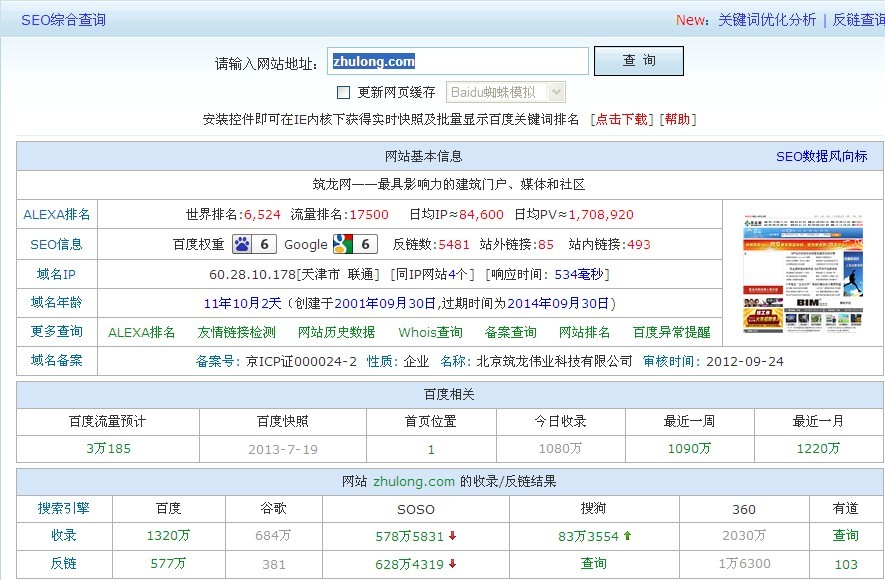The image size is (885, 580).
Task: Click the 日均PV value 1,708,920
Action: (601, 214)
